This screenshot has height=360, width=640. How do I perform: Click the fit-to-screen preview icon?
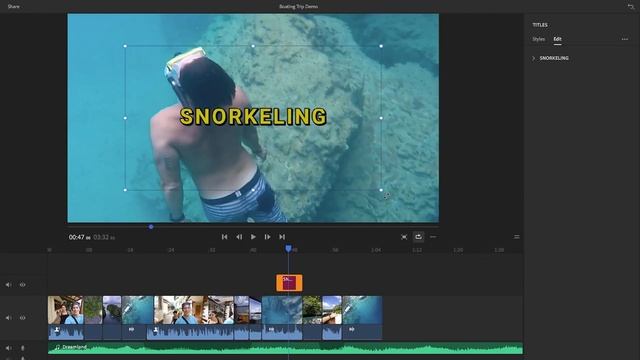tap(404, 237)
